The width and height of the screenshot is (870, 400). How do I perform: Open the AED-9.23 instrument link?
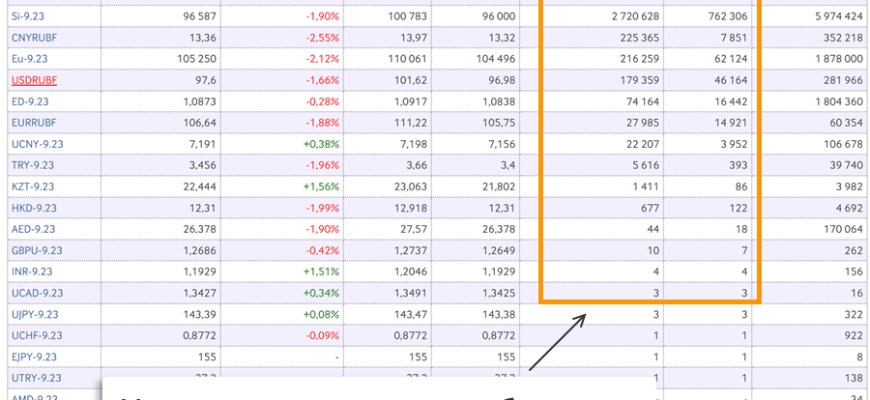click(x=33, y=229)
